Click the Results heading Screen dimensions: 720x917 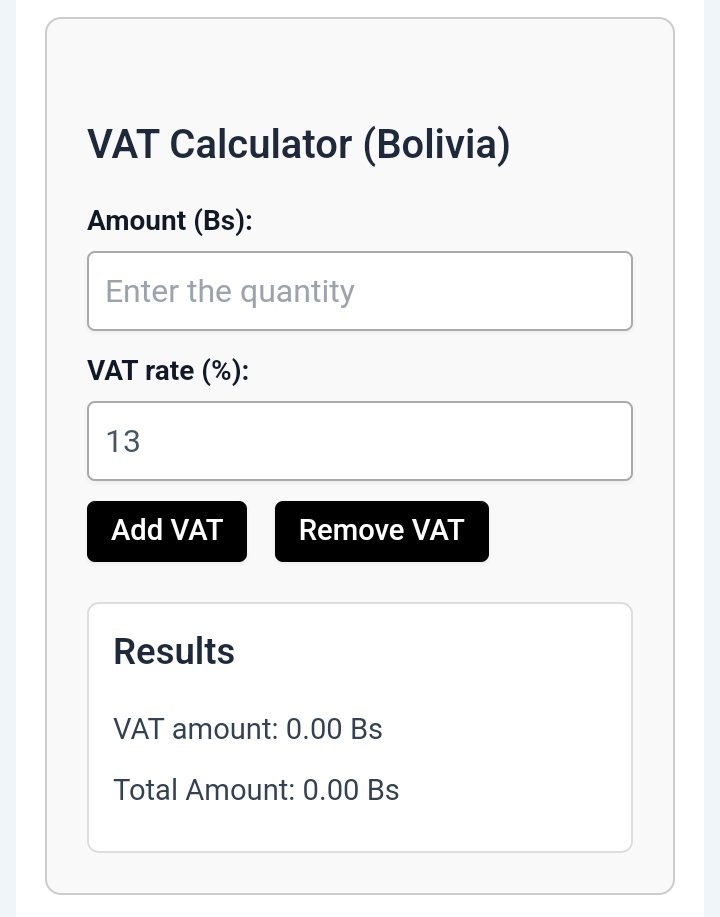pos(174,651)
